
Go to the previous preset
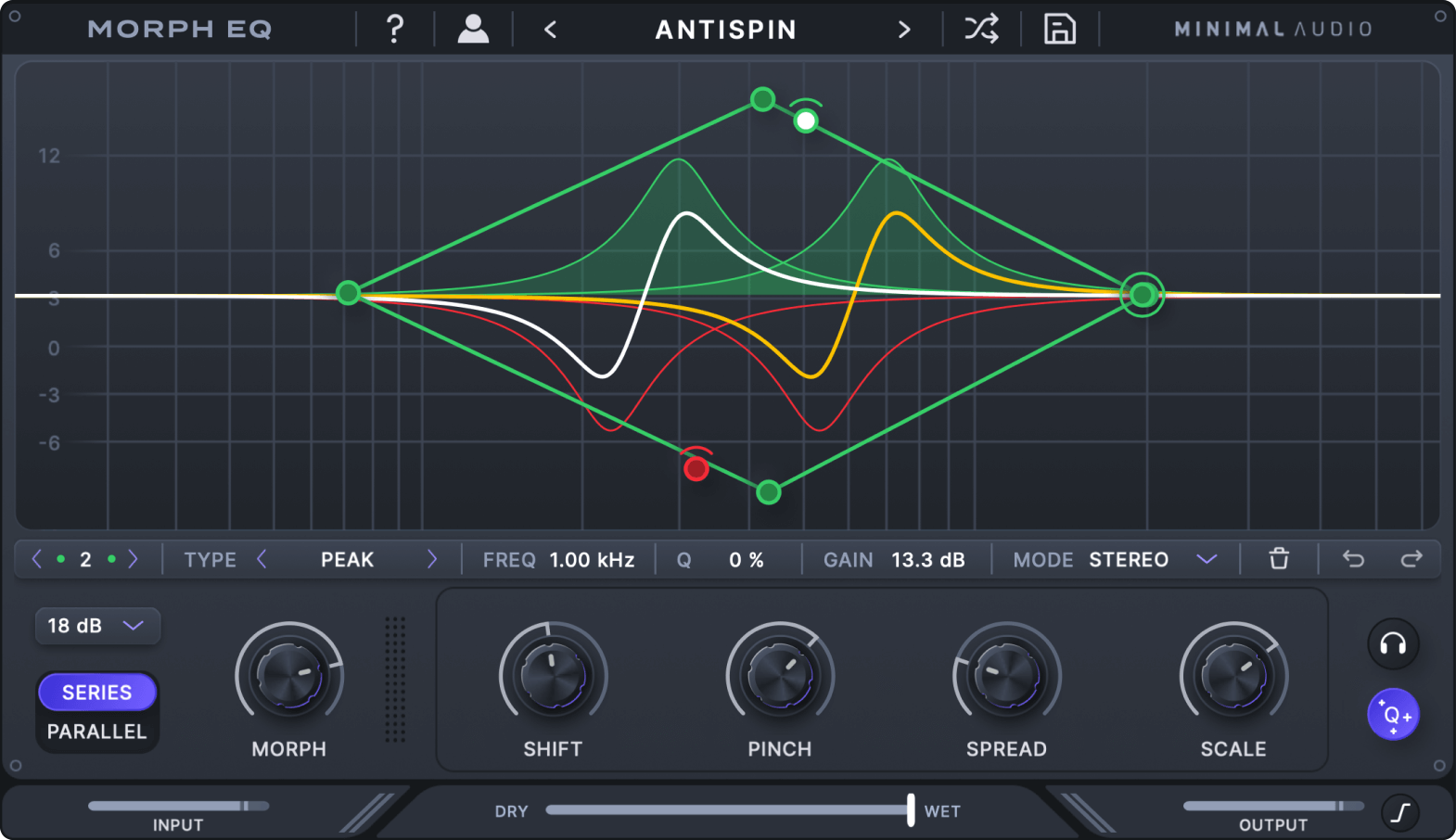click(550, 30)
